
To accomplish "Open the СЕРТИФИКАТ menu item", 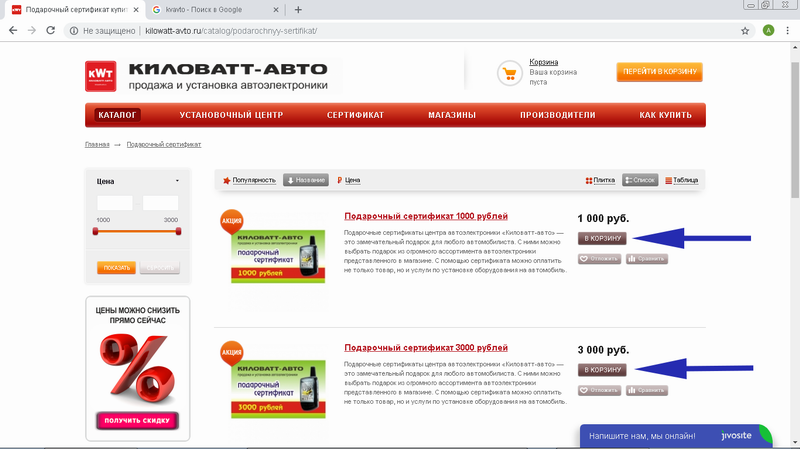I will point(355,115).
